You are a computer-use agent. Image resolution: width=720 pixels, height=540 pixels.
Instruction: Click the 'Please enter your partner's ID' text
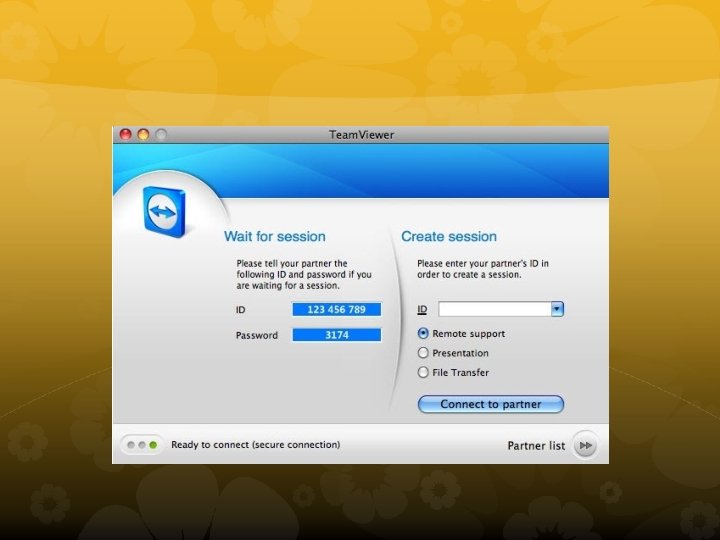483,269
